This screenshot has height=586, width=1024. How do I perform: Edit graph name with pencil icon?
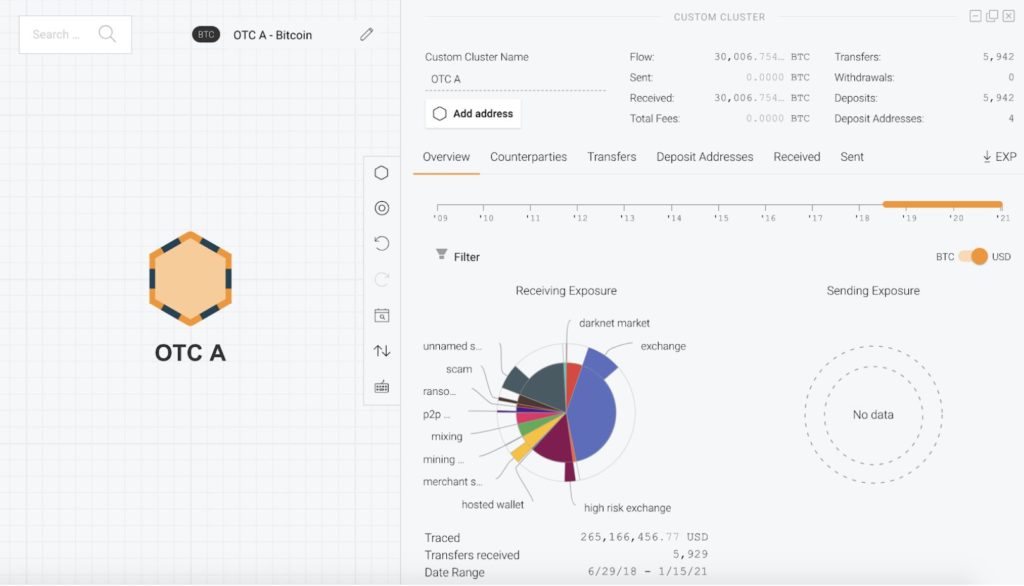pyautogui.click(x=366, y=34)
